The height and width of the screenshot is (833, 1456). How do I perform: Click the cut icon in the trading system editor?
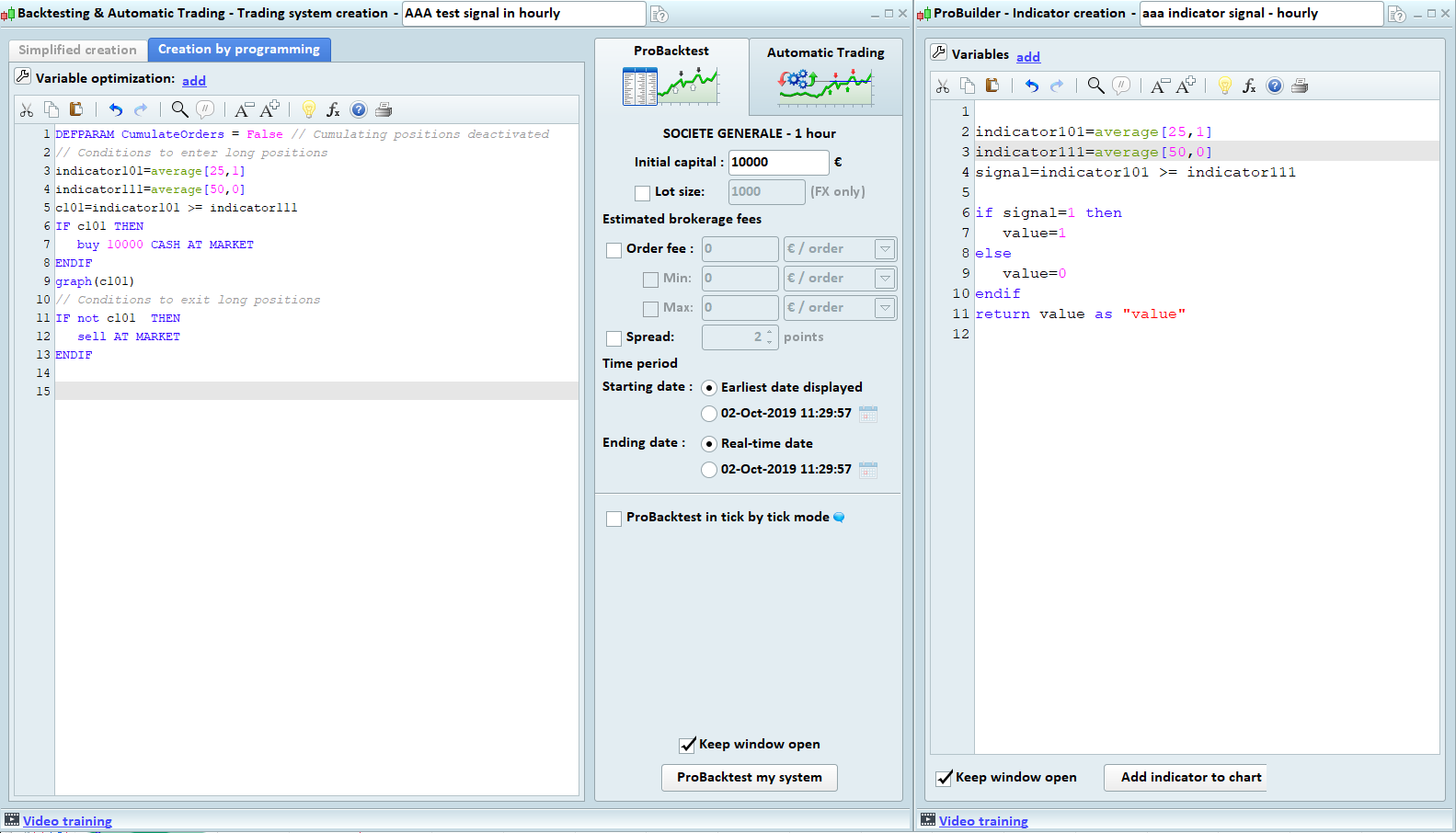(x=27, y=110)
